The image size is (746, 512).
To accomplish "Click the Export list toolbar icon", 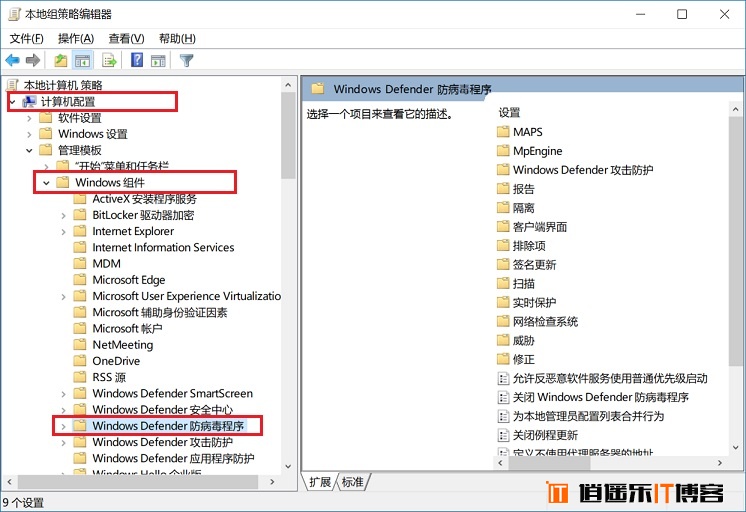I will pyautogui.click(x=109, y=60).
